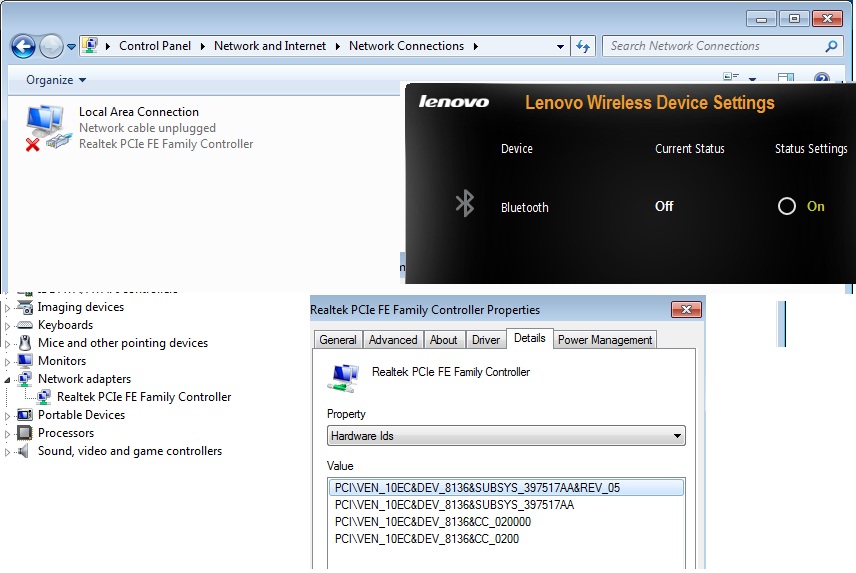This screenshot has height=573, width=856.
Task: Open address bar history dropdown
Action: 560,46
